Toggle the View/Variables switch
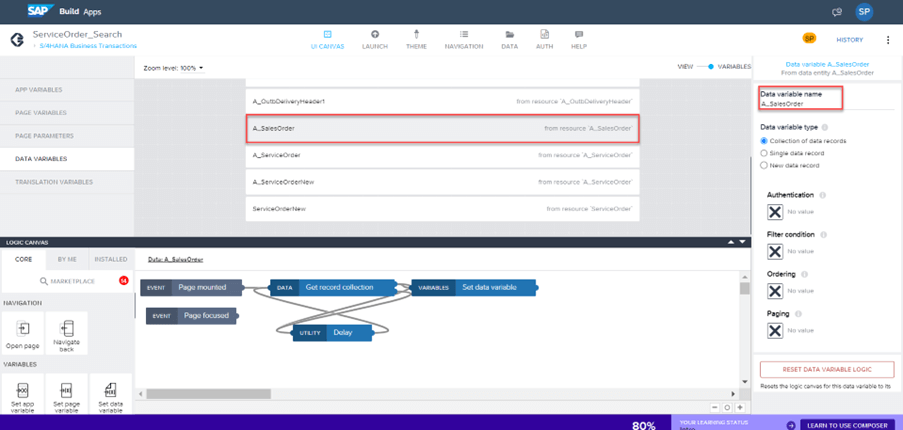 (x=704, y=67)
